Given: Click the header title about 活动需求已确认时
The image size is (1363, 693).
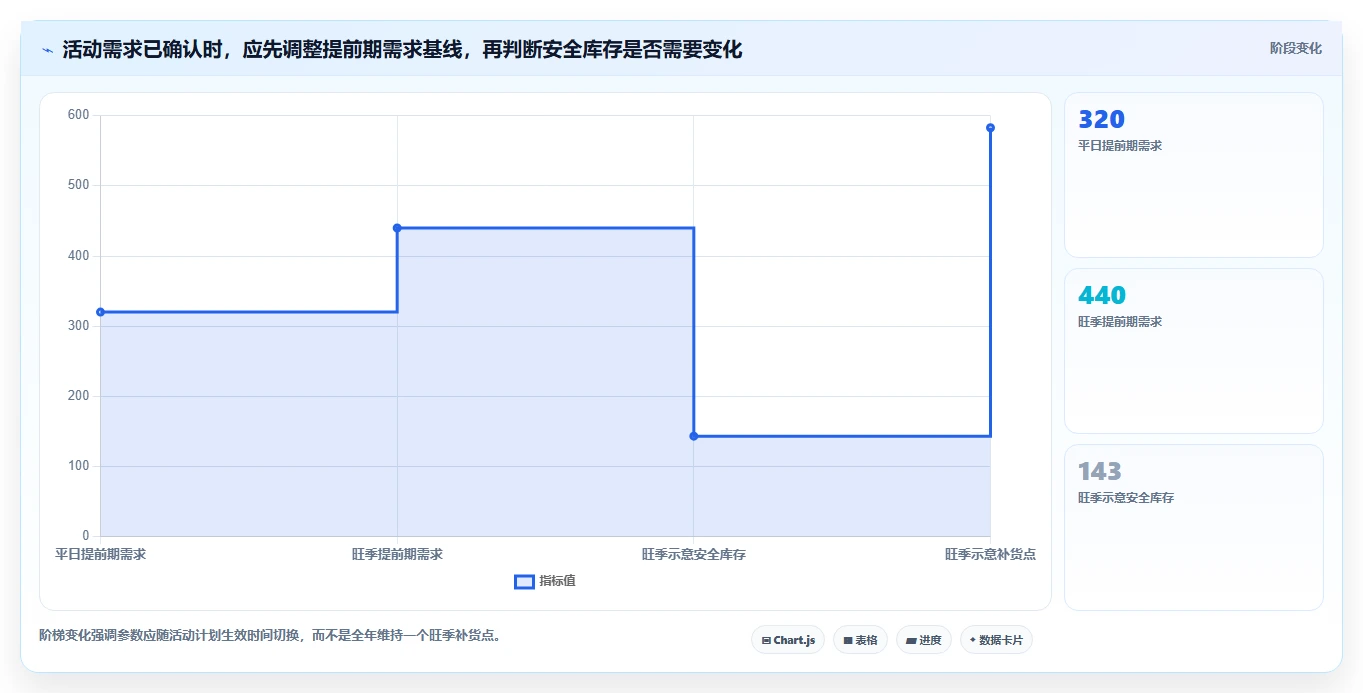Looking at the screenshot, I should click(x=402, y=49).
